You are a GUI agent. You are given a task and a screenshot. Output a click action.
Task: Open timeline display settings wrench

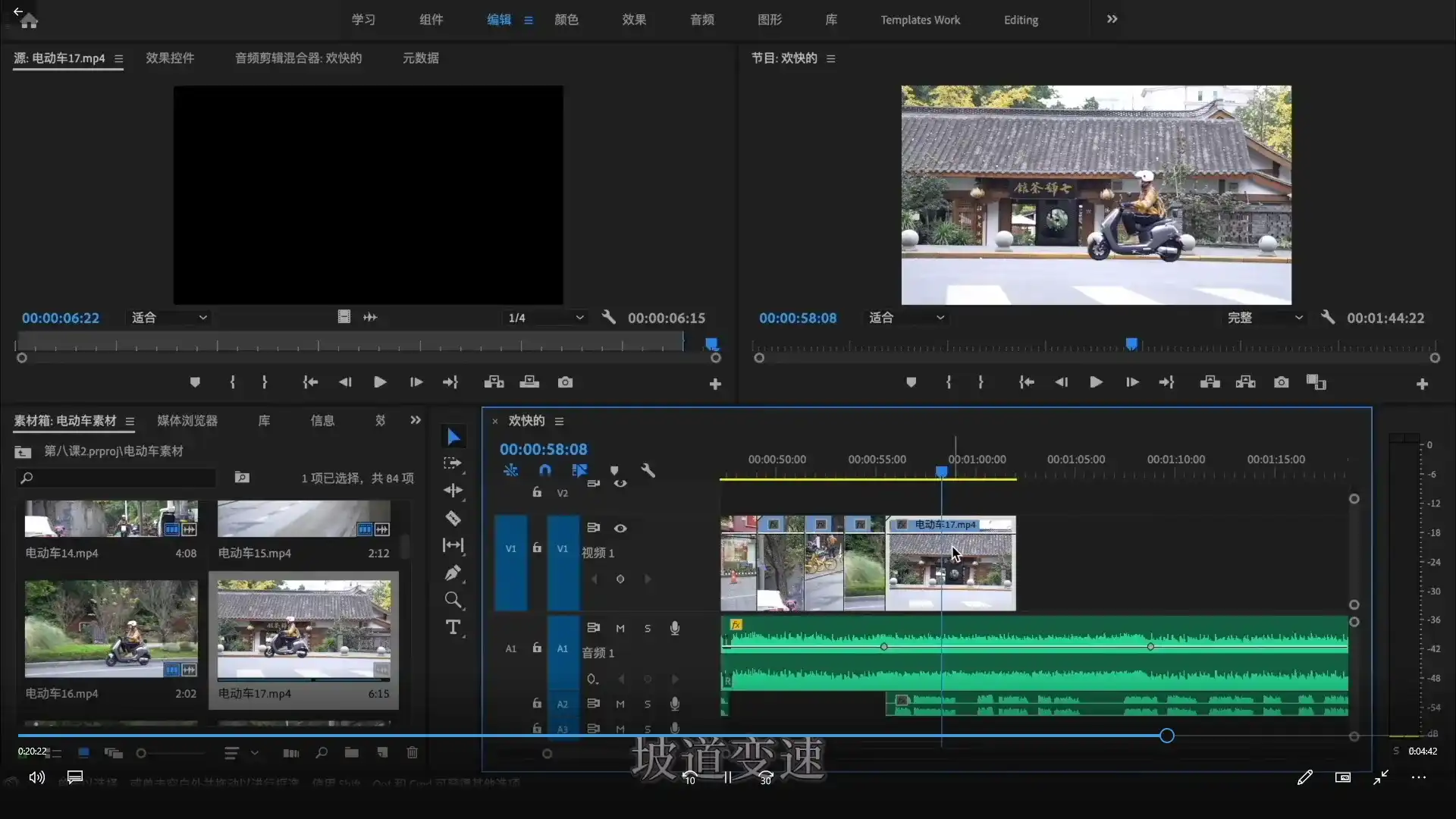648,470
